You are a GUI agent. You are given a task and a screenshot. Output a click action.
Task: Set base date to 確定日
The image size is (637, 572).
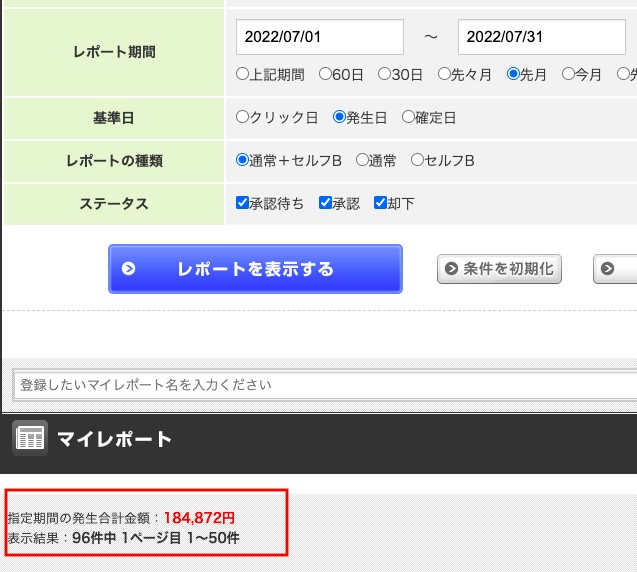pyautogui.click(x=408, y=117)
